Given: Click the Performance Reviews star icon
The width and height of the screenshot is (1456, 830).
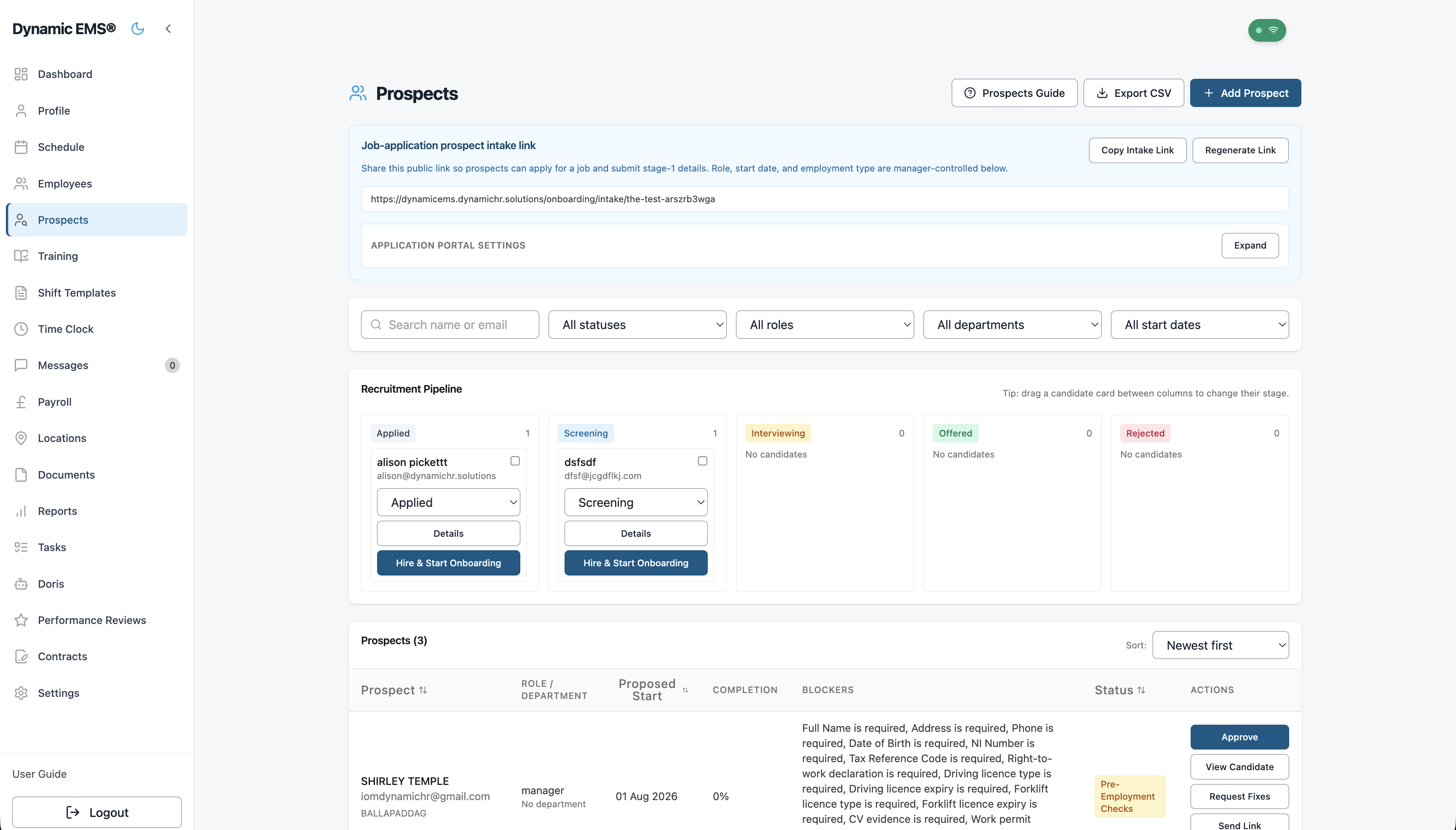Looking at the screenshot, I should pos(21,620).
